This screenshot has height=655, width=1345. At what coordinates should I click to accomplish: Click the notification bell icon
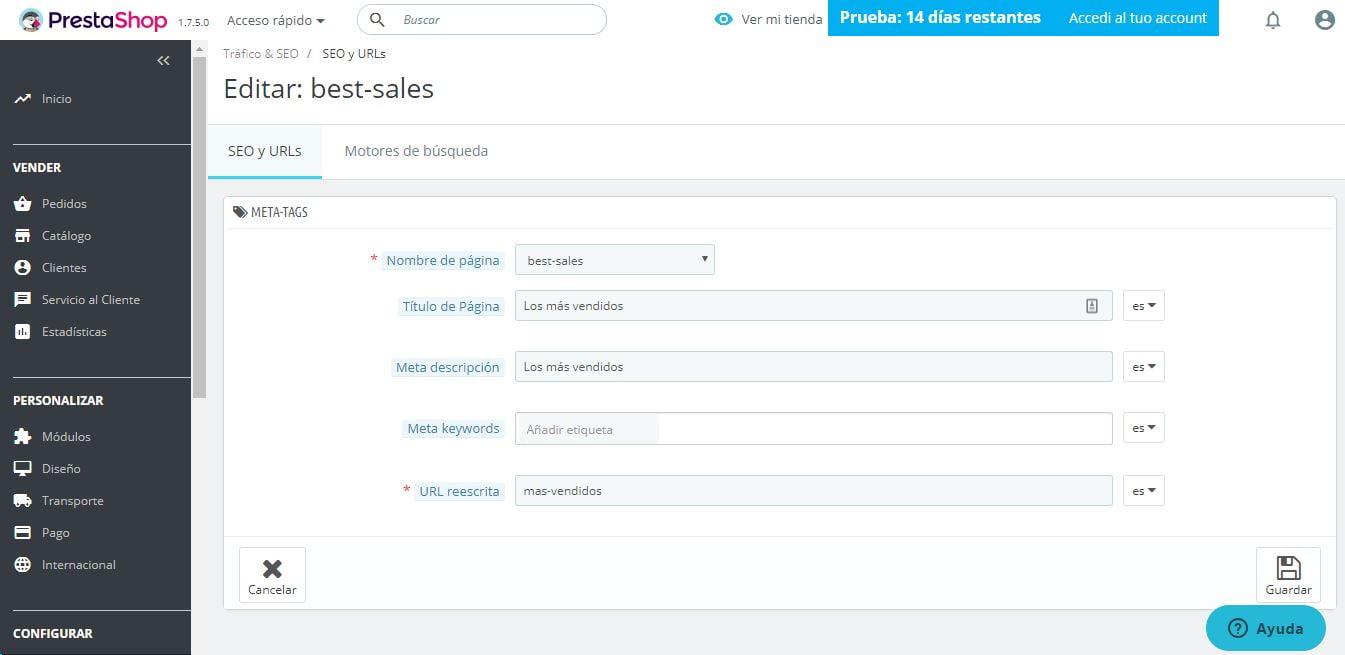click(x=1273, y=19)
